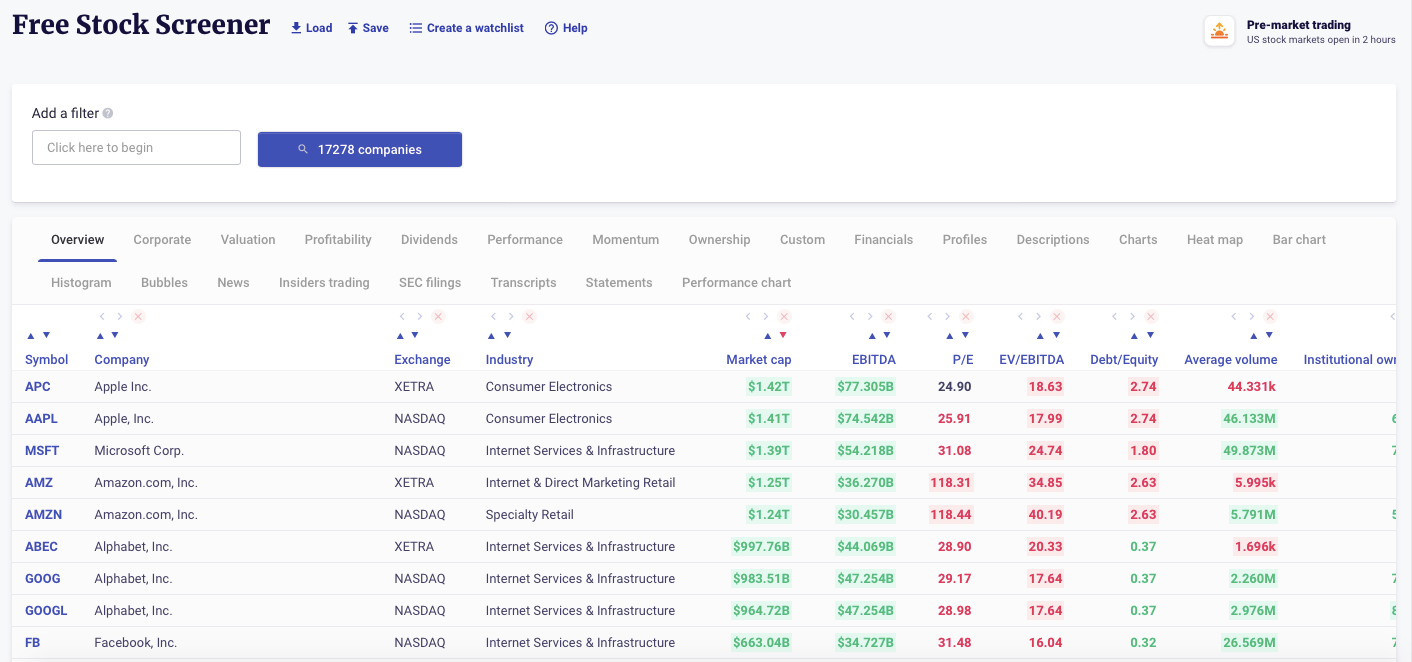The width and height of the screenshot is (1412, 662).
Task: Sort P/E column ascending with up arrow
Action: (x=949, y=335)
